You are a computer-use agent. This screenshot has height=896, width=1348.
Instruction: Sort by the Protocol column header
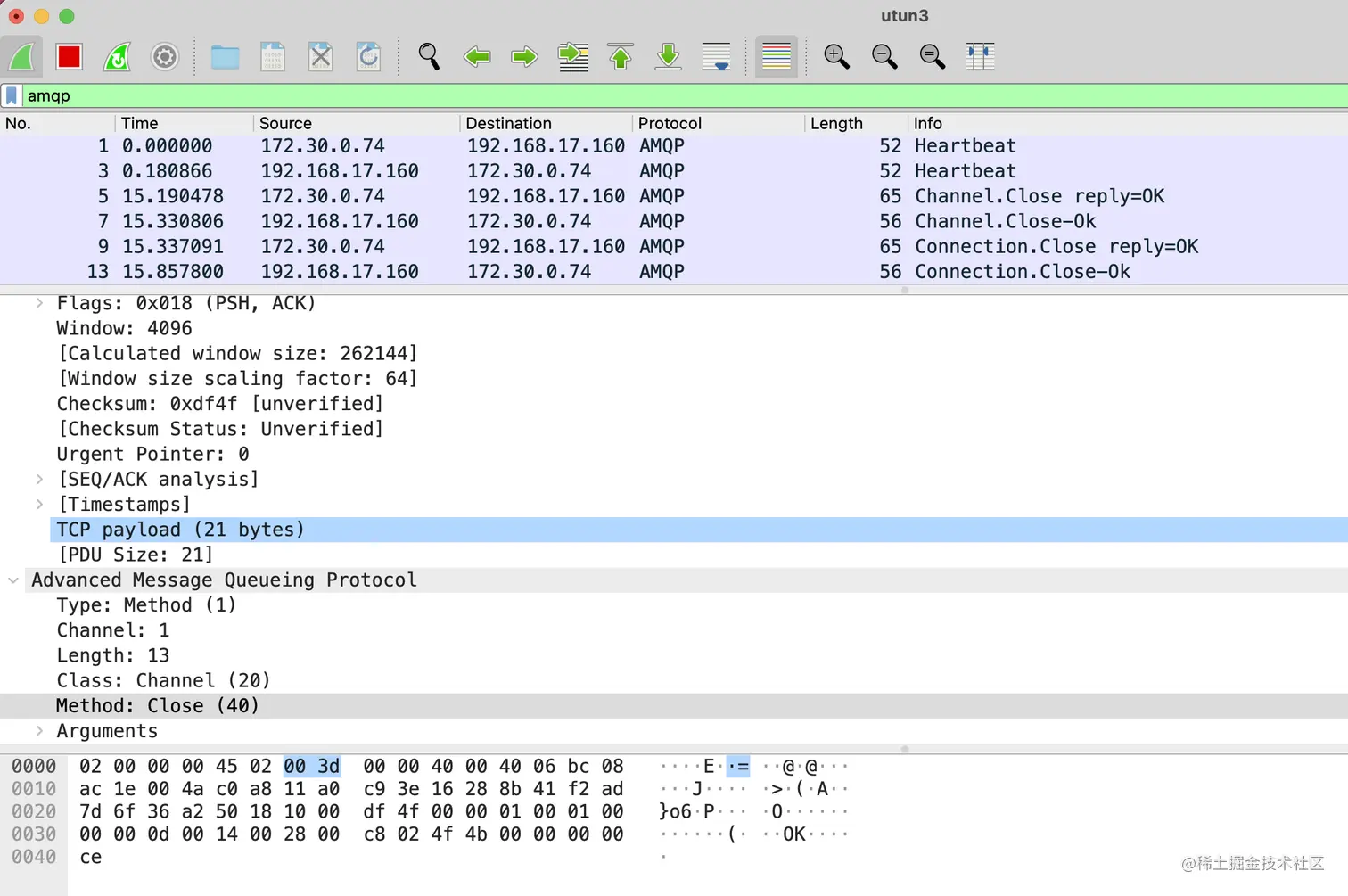719,123
